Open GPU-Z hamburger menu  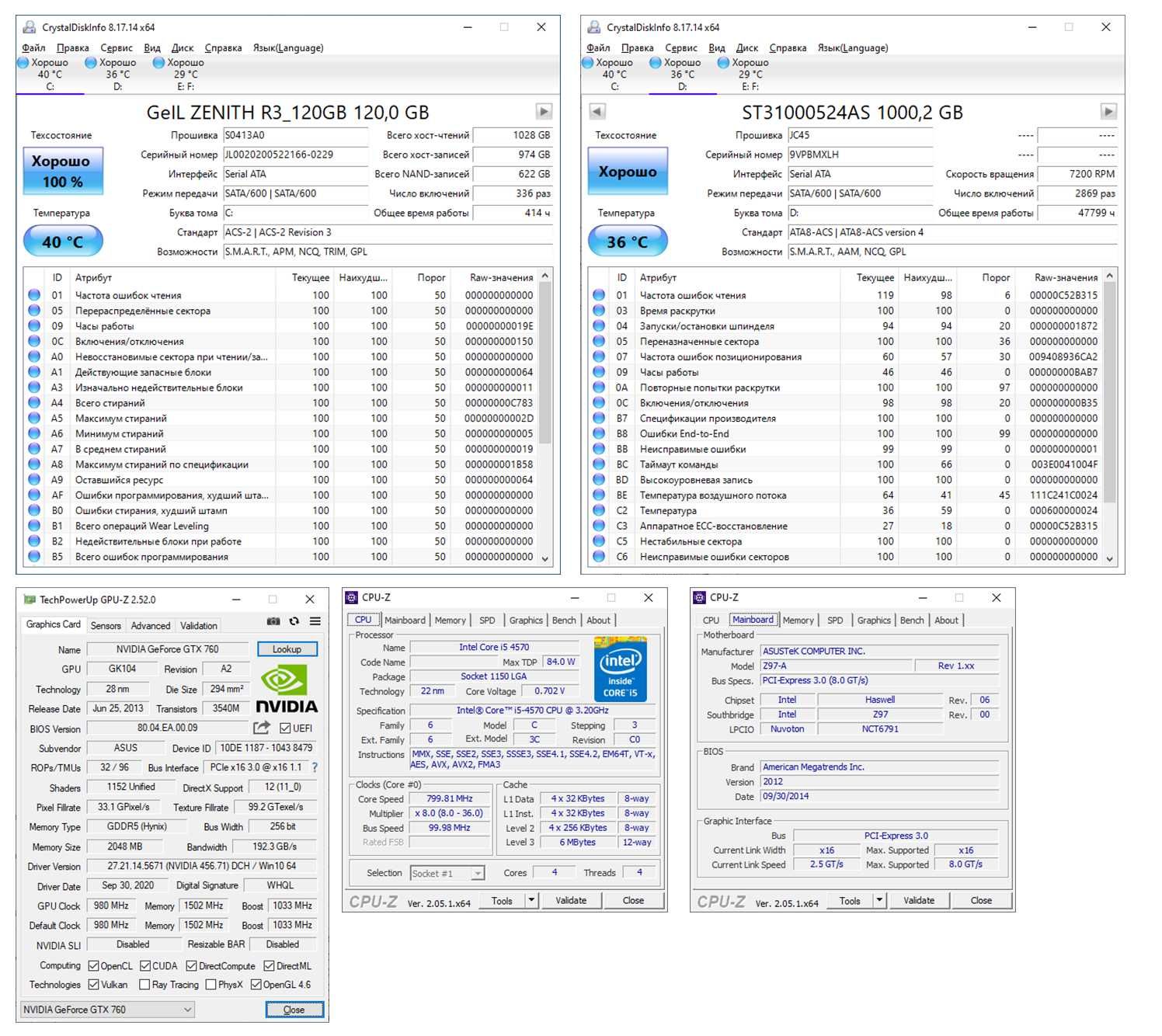coord(315,621)
